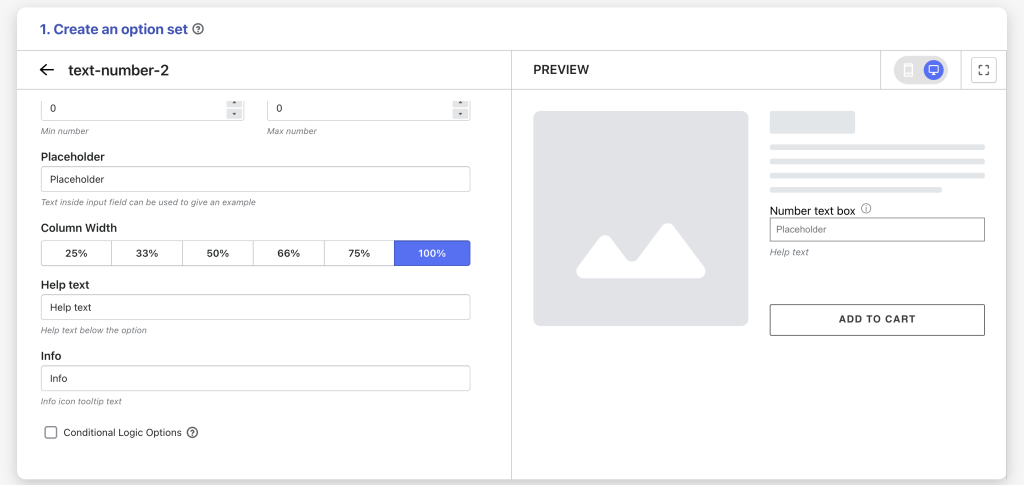Click the 'Column Width' label

point(79,228)
